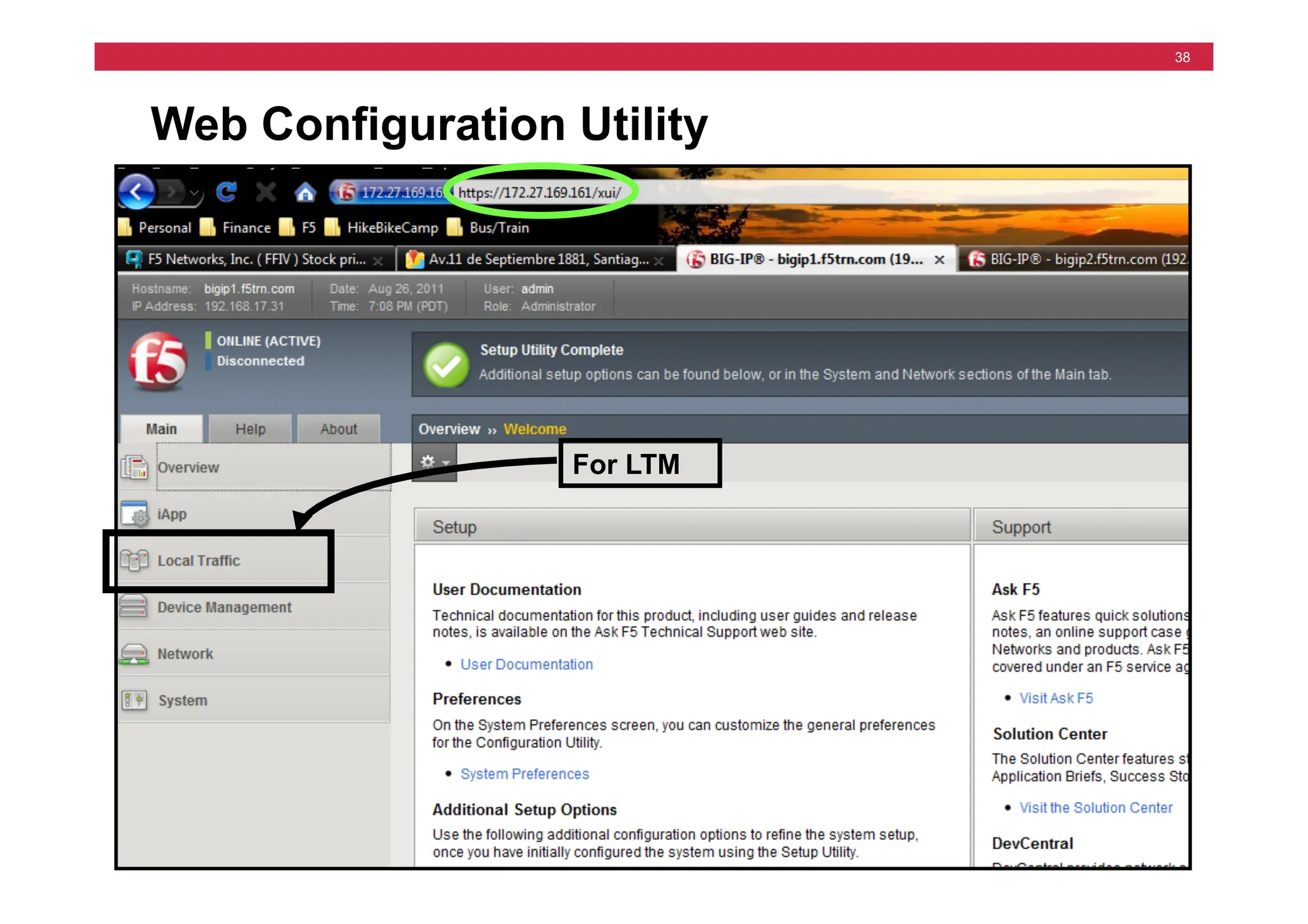Open the Finance bookmarks folder
This screenshot has height=924, width=1308.
(x=235, y=227)
